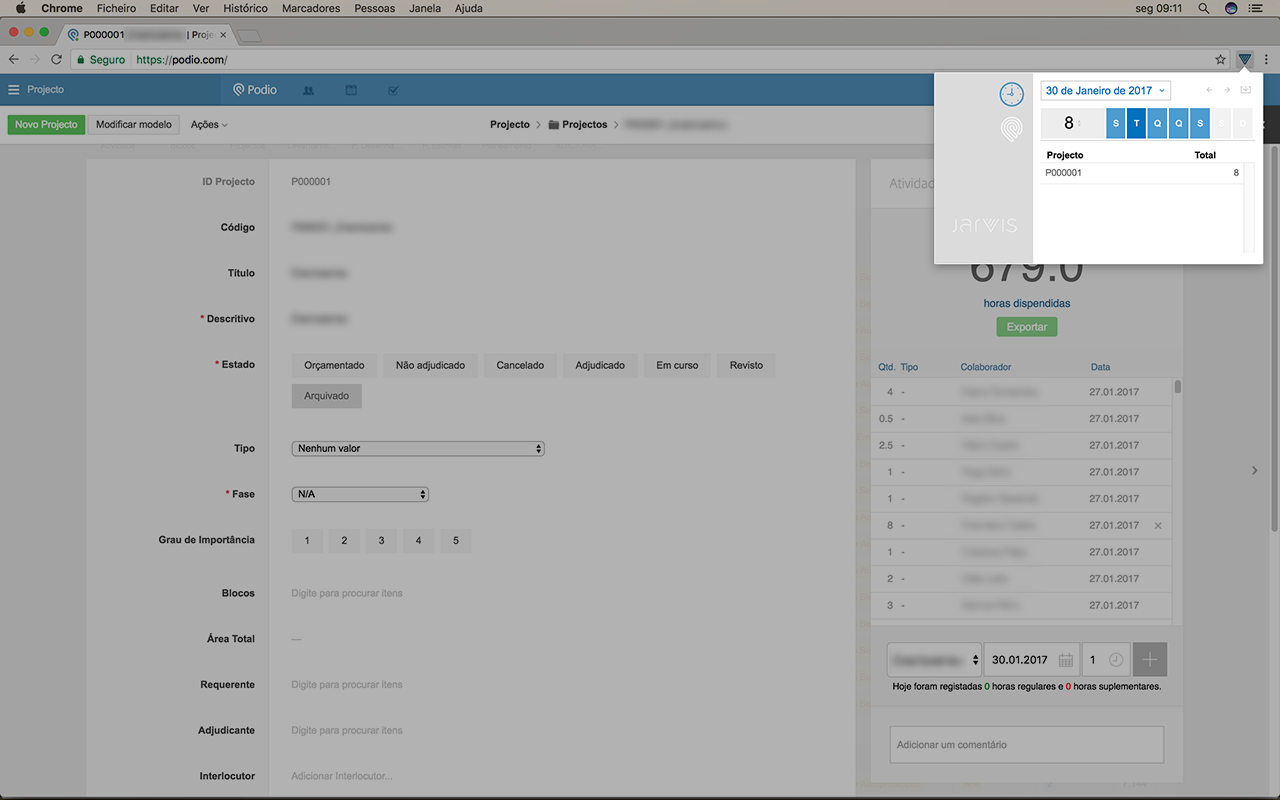1280x800 pixels.
Task: Click the clock icon in the hours field
Action: click(1116, 660)
